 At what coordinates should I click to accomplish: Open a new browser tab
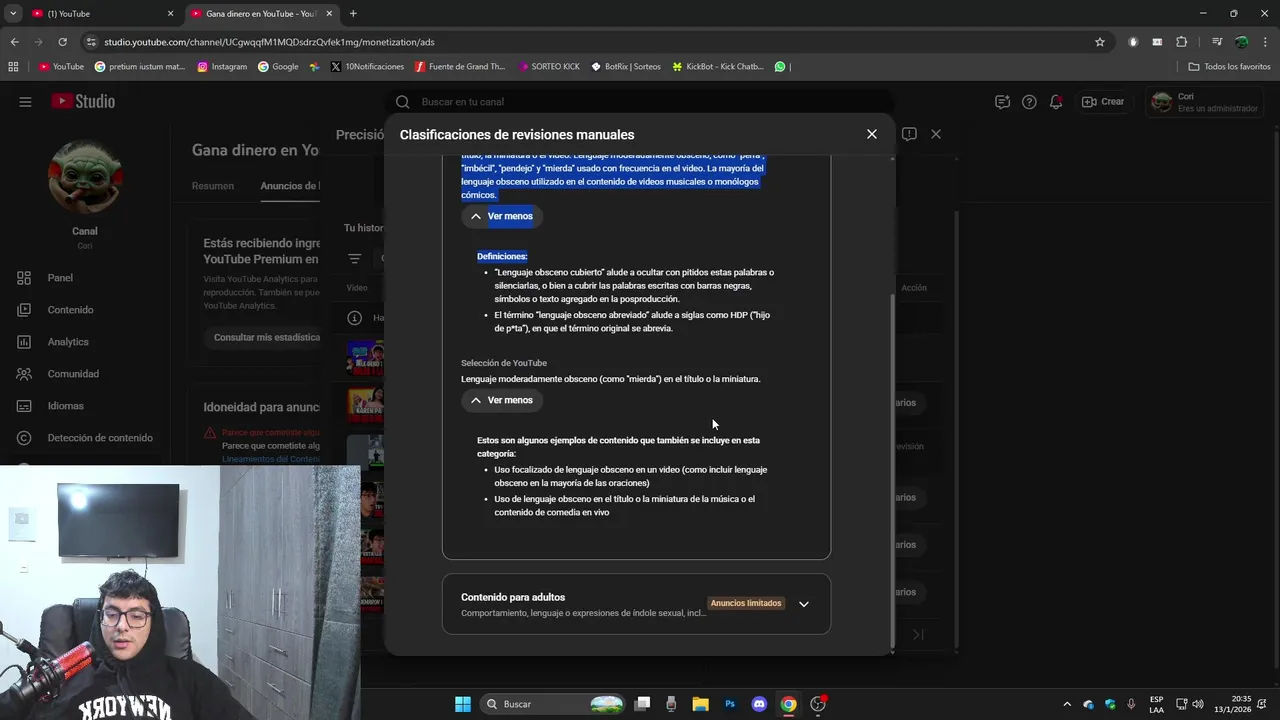tap(353, 14)
